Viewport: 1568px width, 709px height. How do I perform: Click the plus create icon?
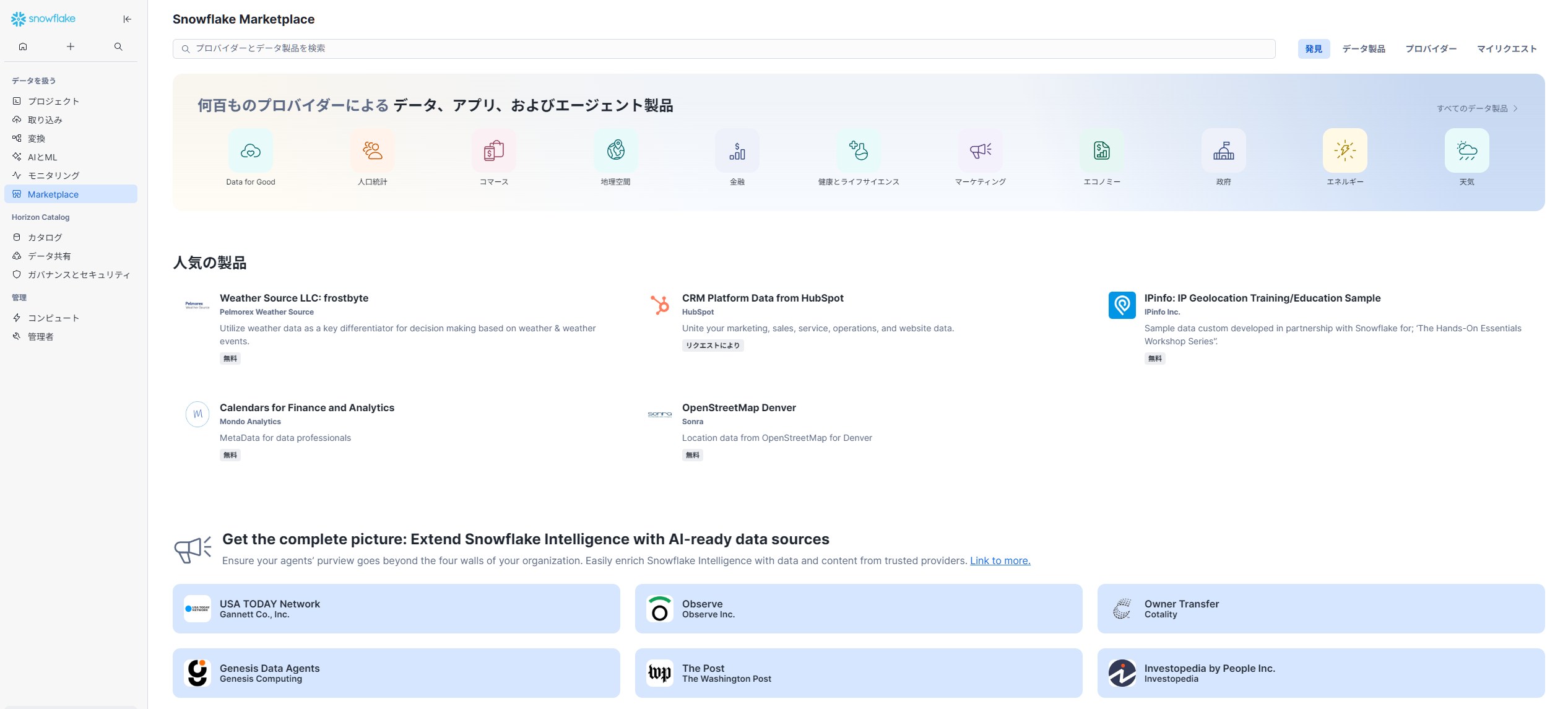(x=71, y=46)
